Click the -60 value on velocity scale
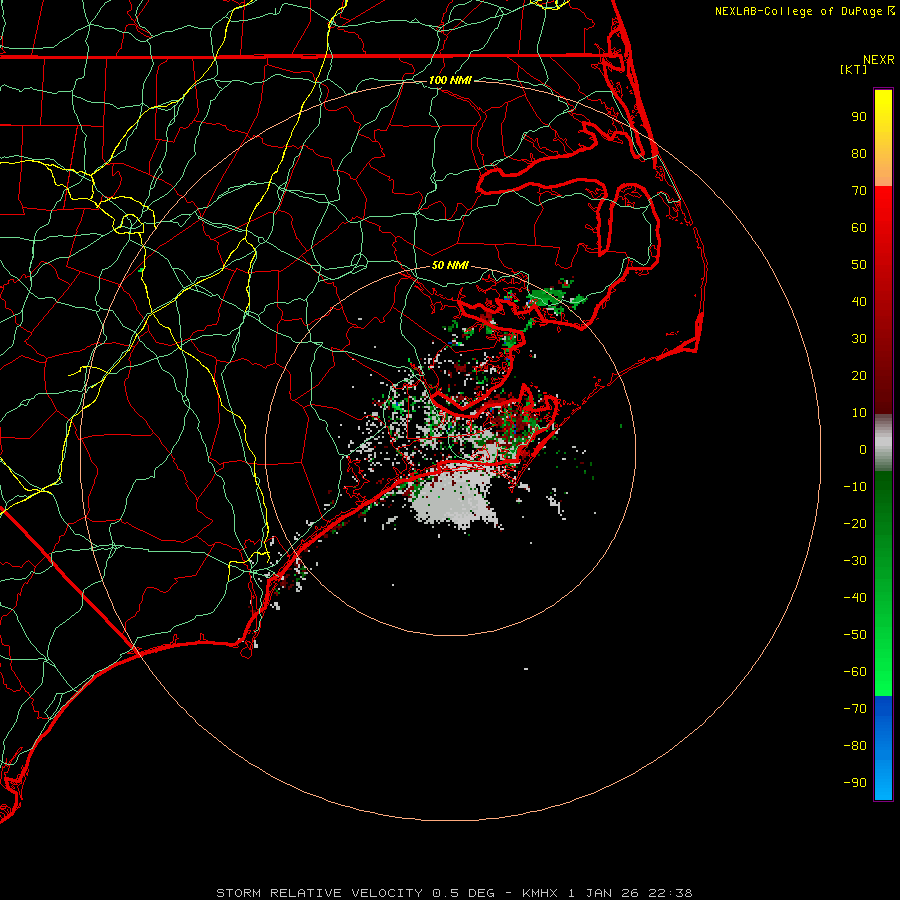The height and width of the screenshot is (900, 900). click(855, 672)
